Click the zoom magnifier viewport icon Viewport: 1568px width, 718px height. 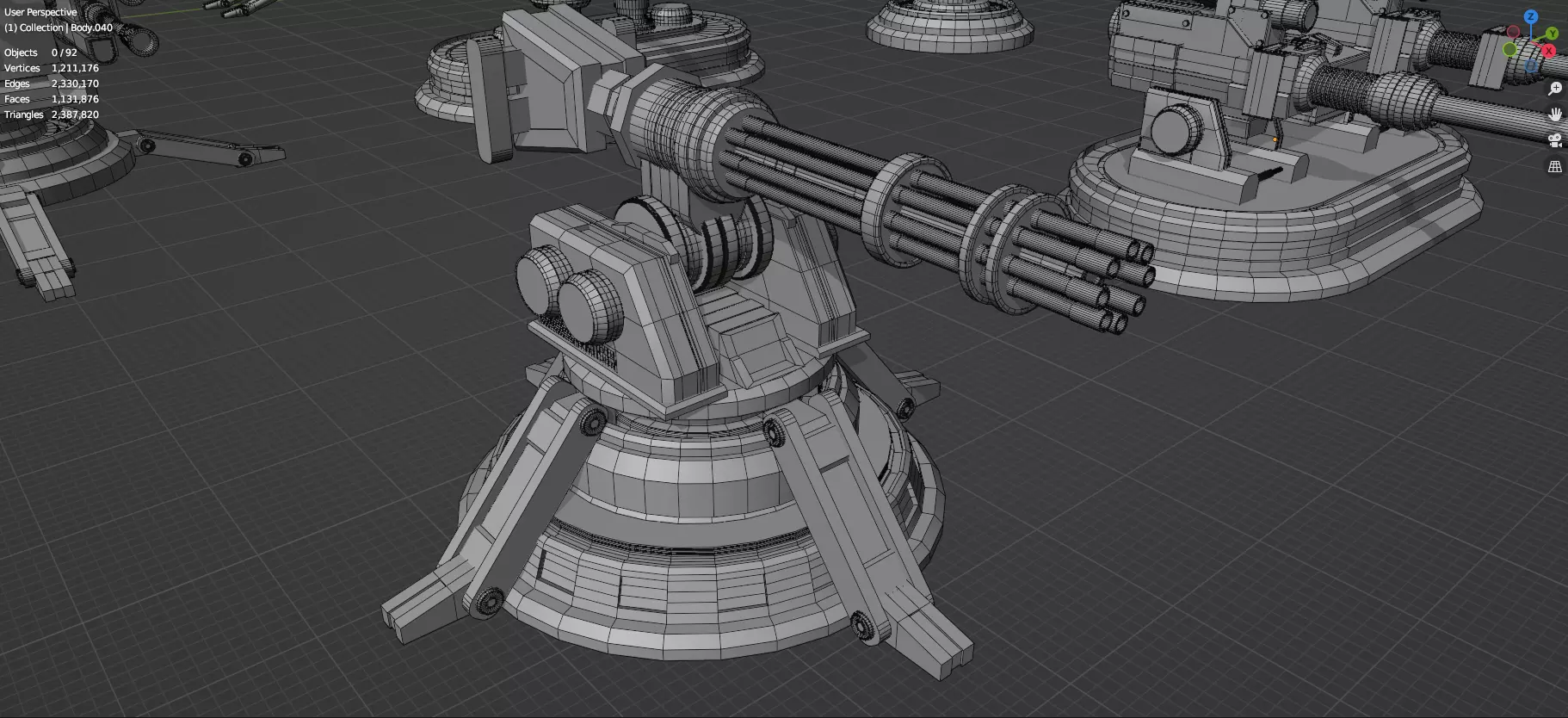coord(1555,89)
